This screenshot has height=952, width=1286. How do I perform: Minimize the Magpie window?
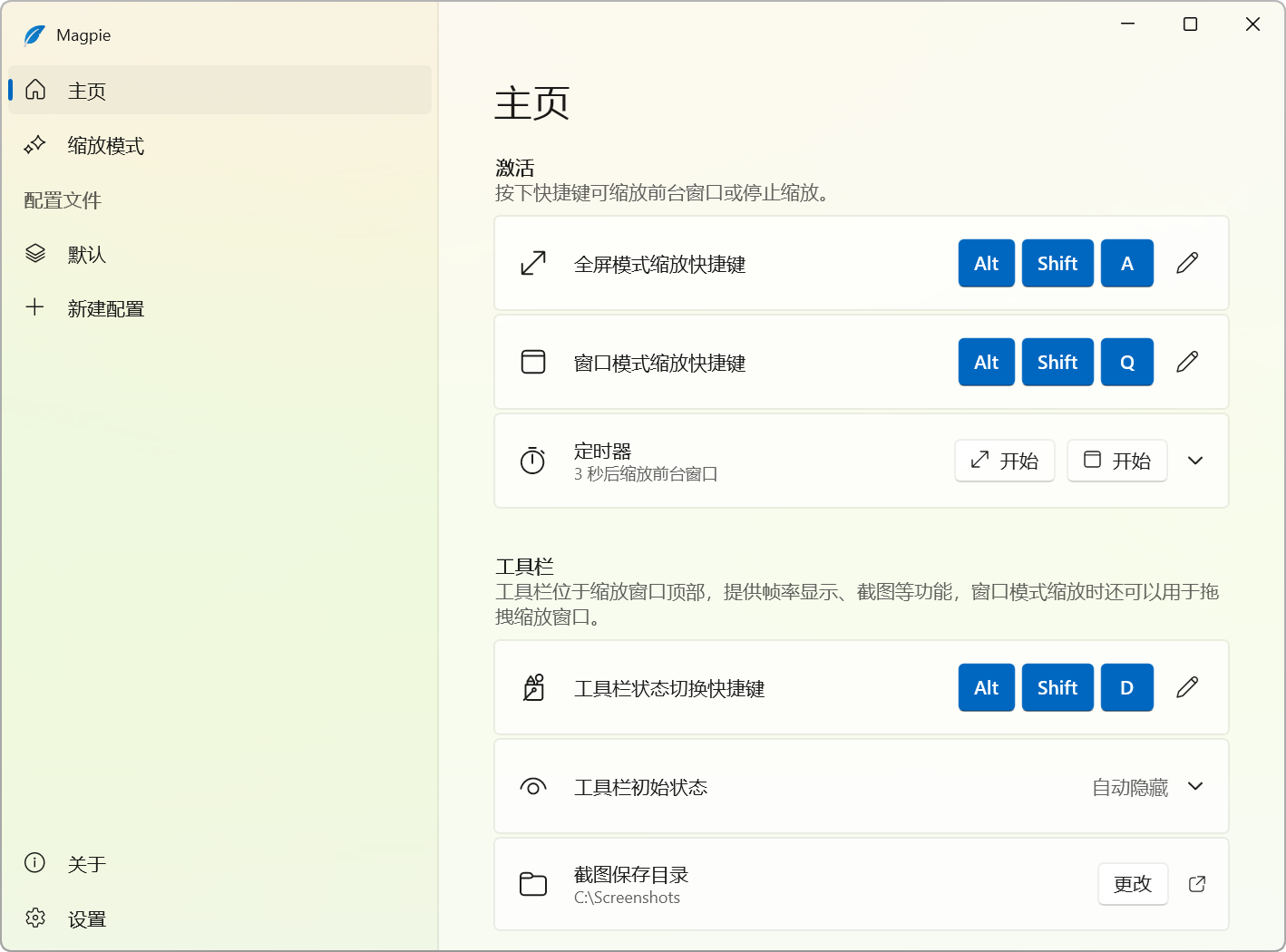(1128, 24)
